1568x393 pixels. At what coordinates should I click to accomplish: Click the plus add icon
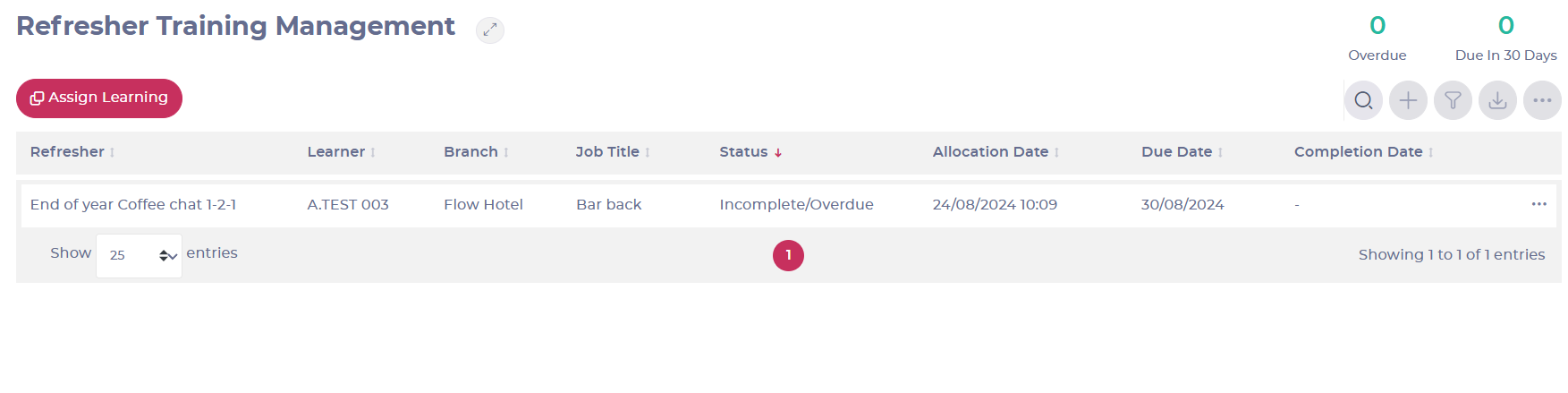(1408, 100)
